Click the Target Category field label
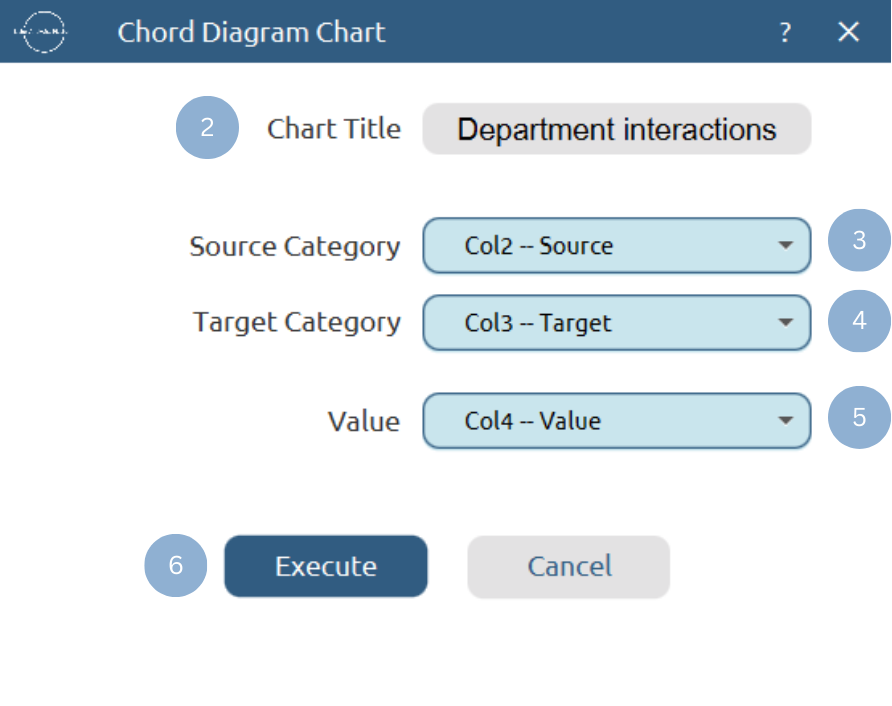892x706 pixels. (296, 323)
